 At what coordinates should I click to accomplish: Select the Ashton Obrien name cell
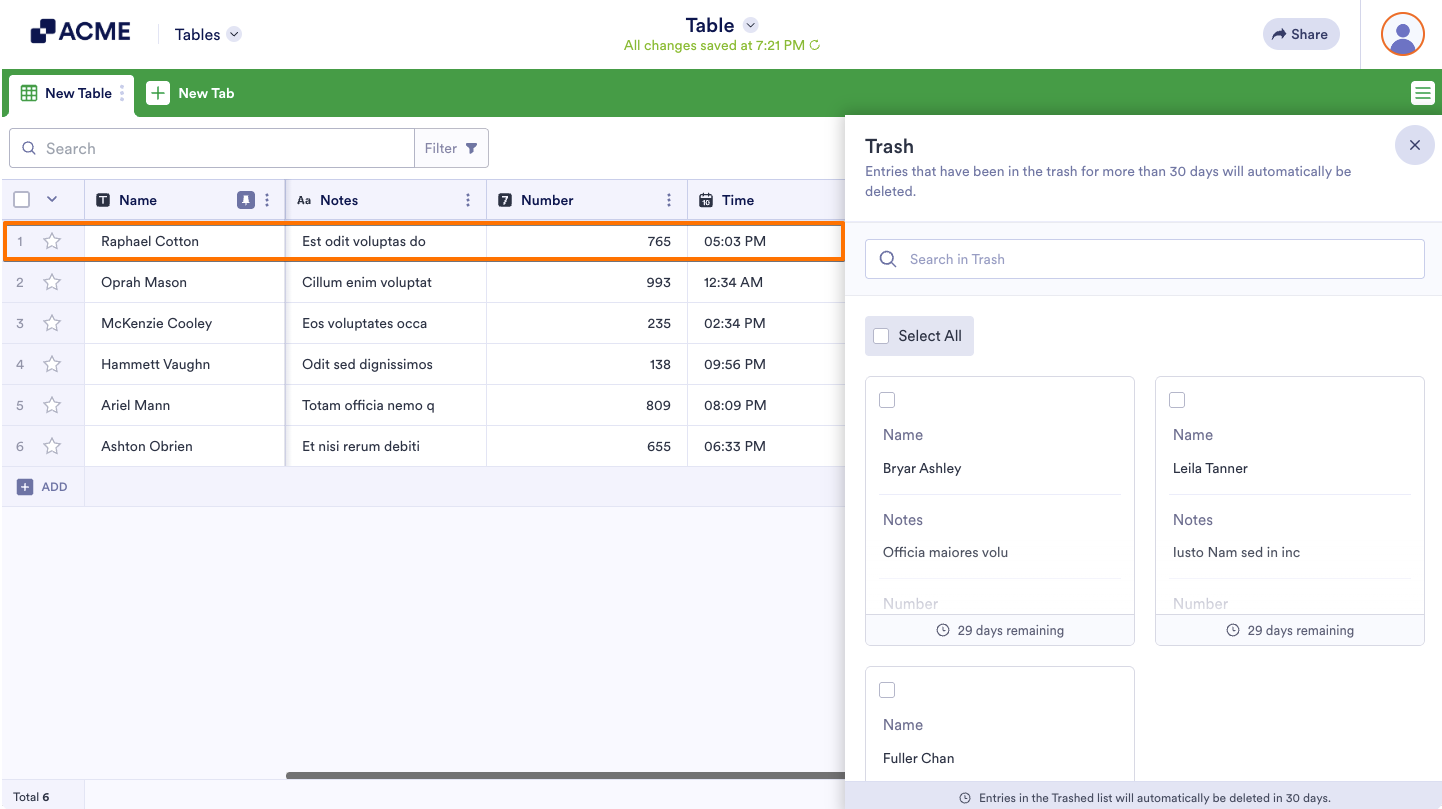[x=185, y=446]
